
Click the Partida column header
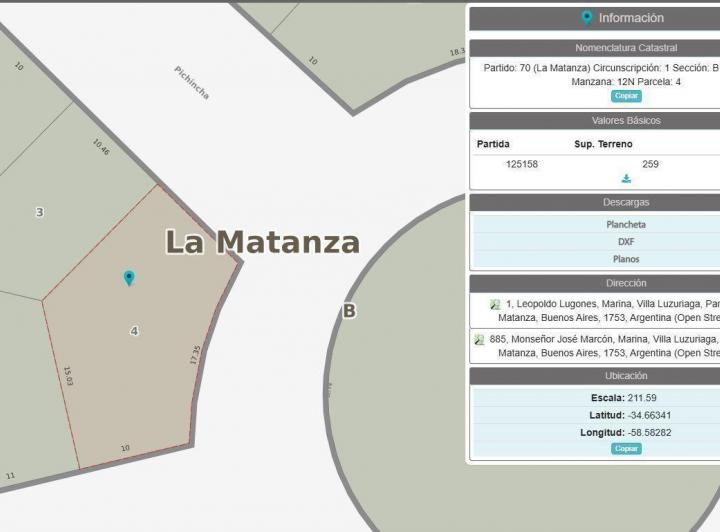(x=493, y=144)
